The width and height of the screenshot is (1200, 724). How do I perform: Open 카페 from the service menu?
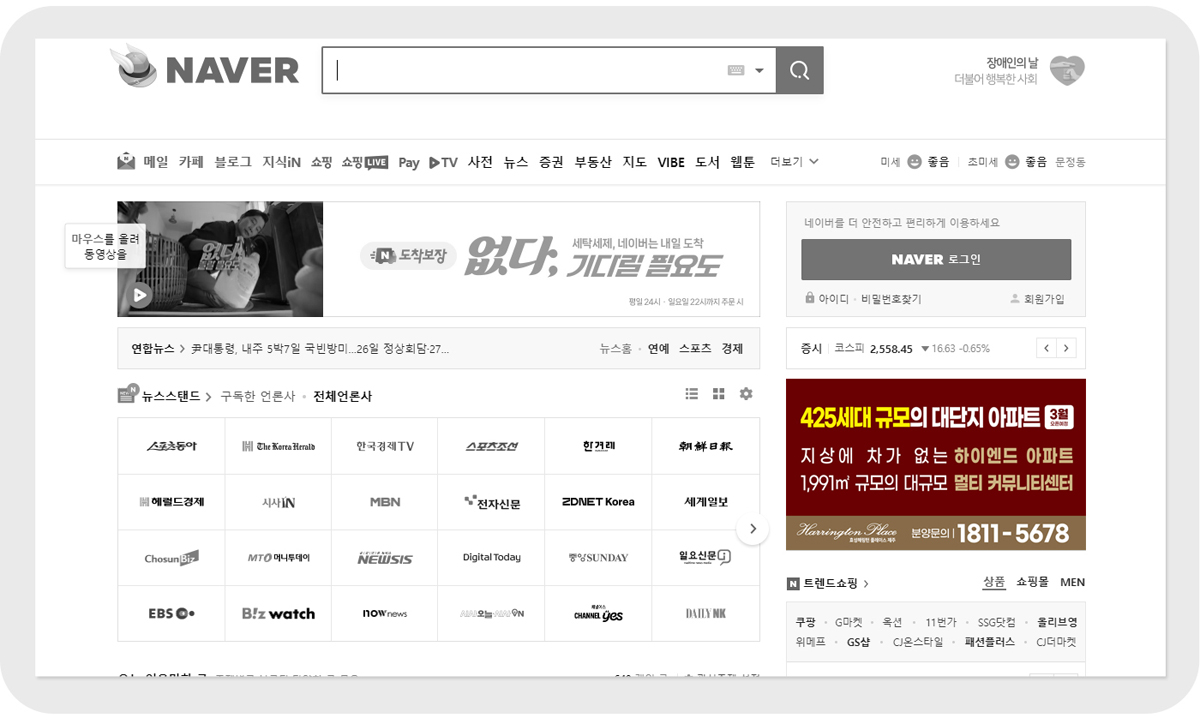point(191,162)
